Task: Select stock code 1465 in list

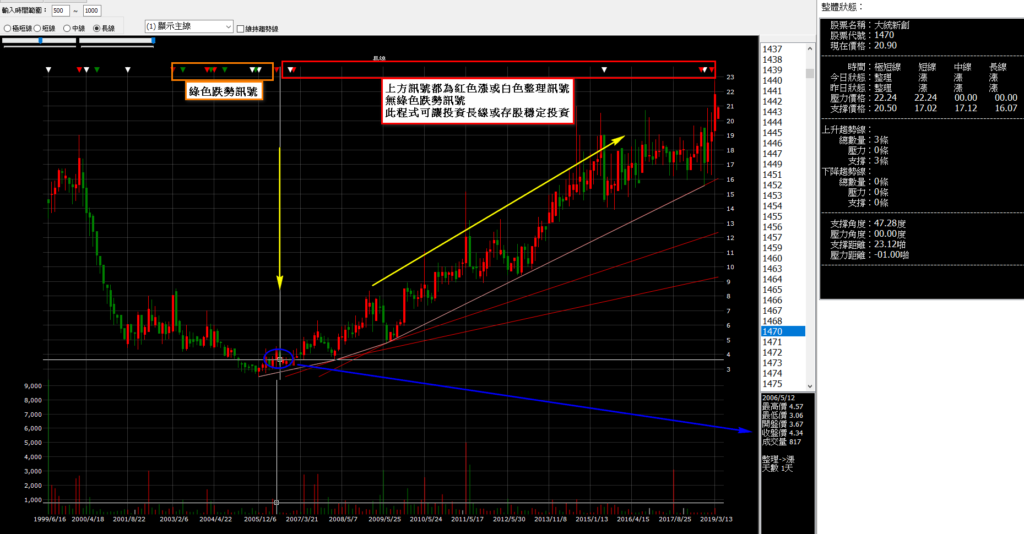Action: pos(782,289)
